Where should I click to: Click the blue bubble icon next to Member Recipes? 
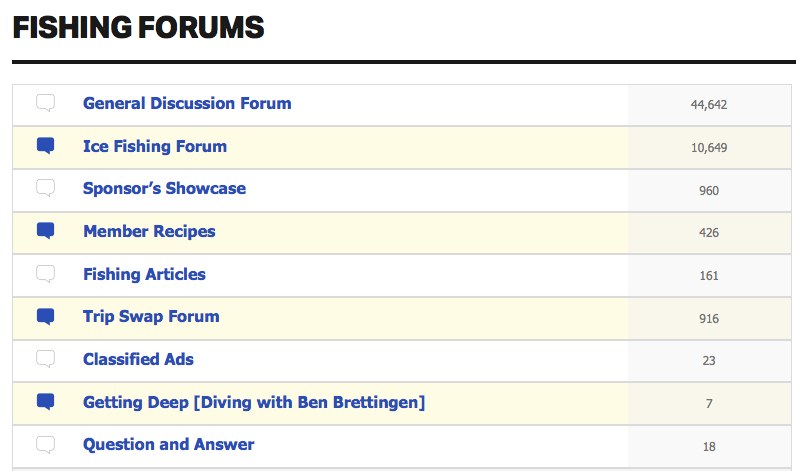45,231
